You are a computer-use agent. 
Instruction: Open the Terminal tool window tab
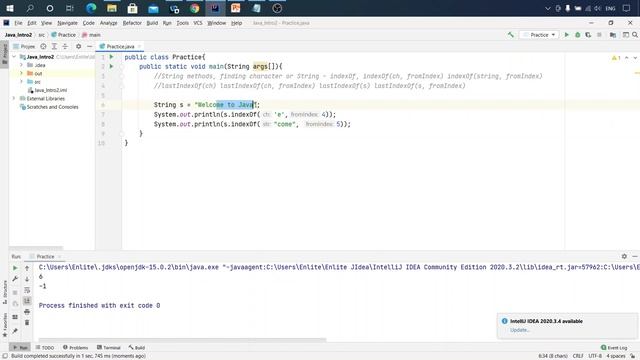tap(109, 348)
